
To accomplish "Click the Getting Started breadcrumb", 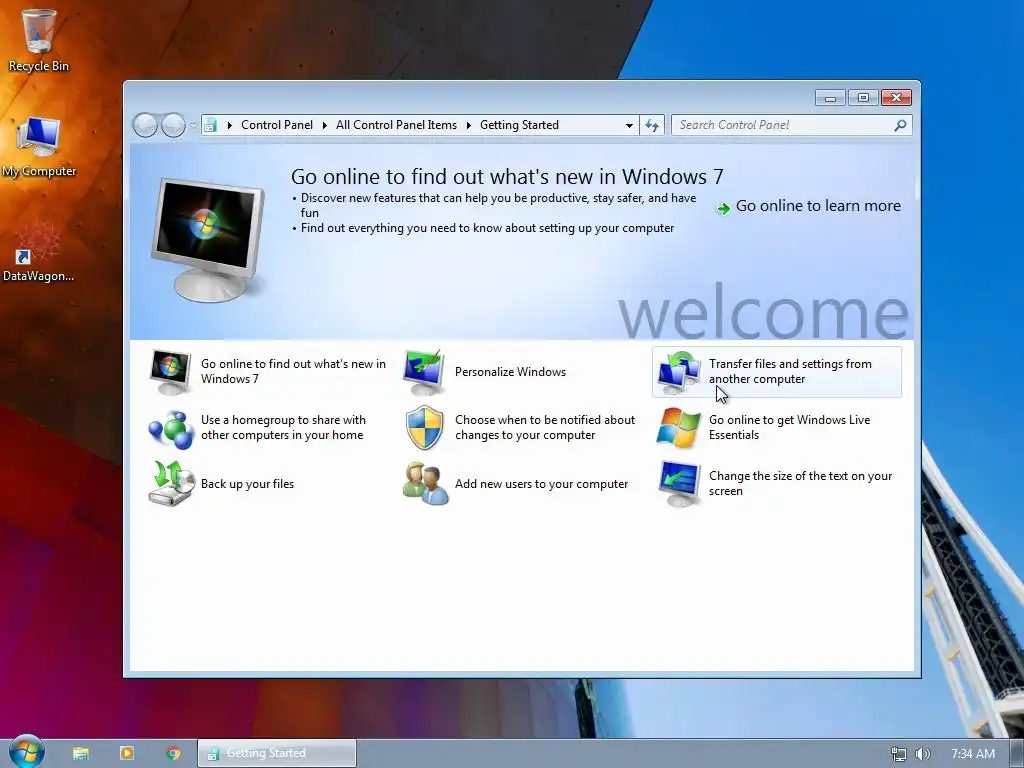I will point(519,125).
